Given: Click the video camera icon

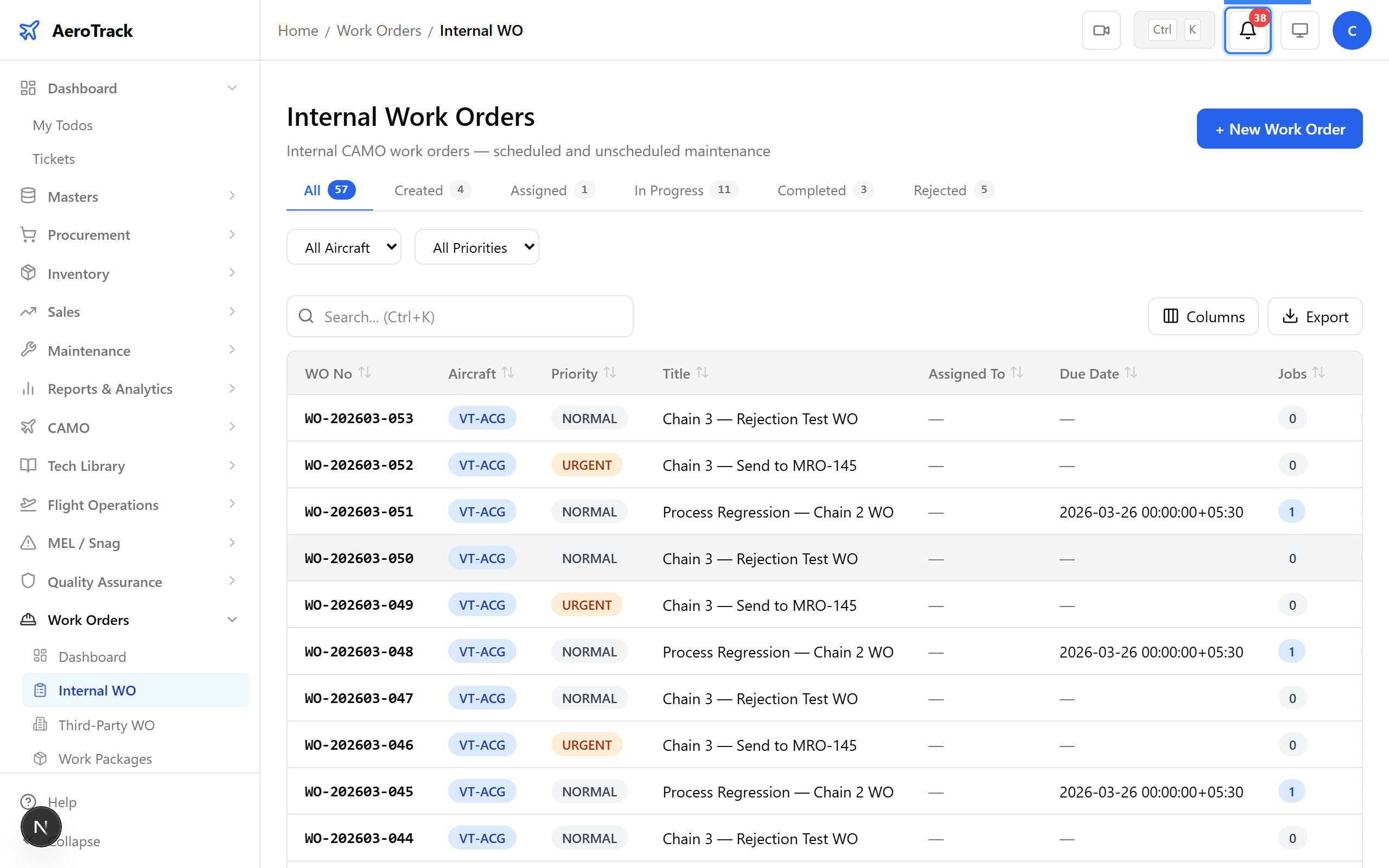Looking at the screenshot, I should (1101, 30).
